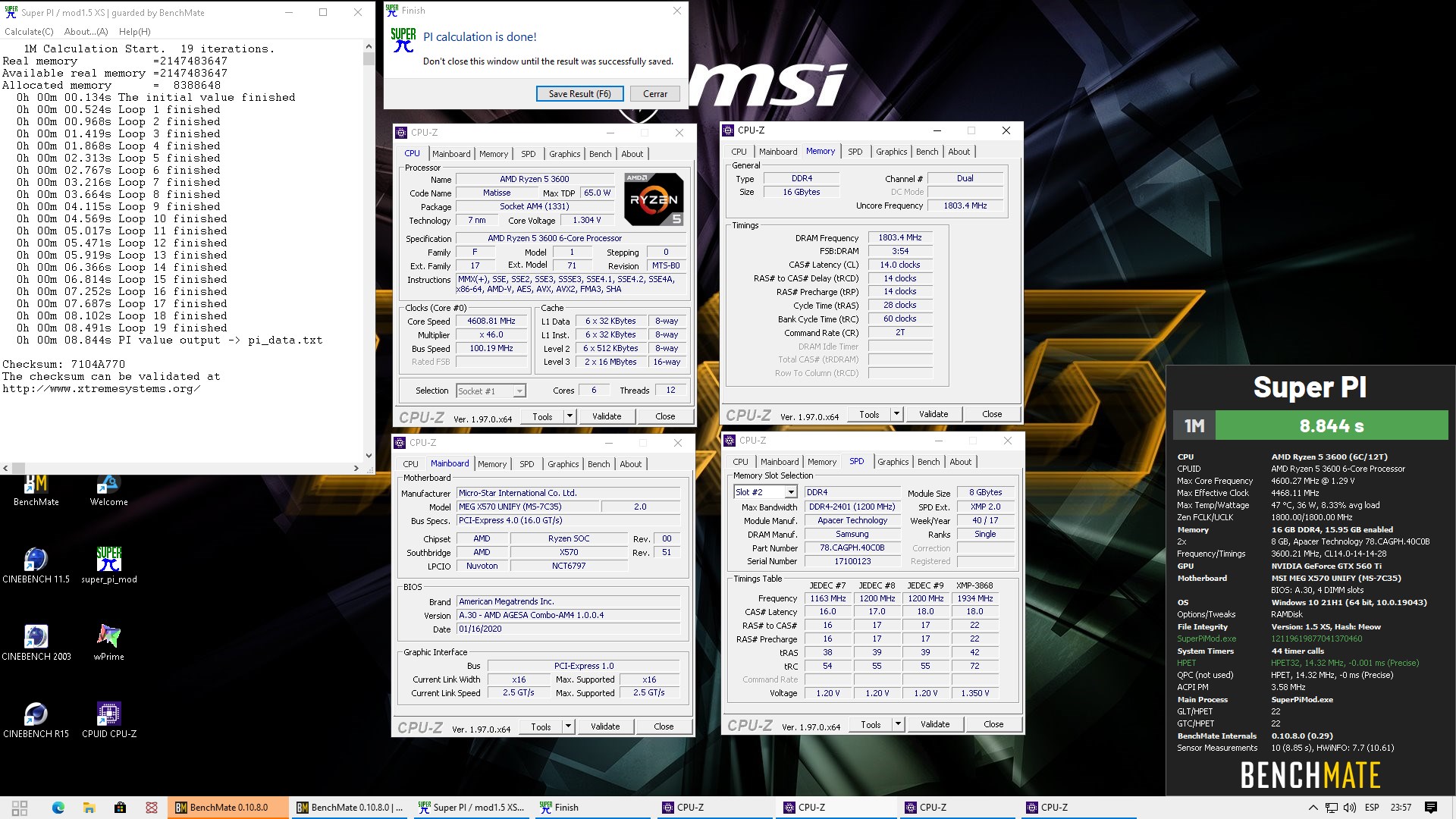
Task: Open the BenchMate desktop icon
Action: (x=36, y=491)
